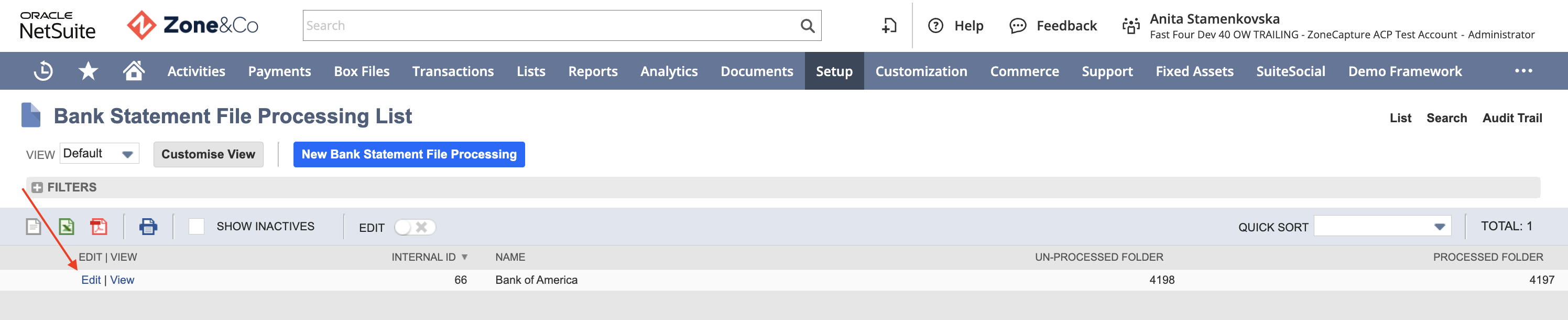Screen dimensions: 1568x320
Task: Click the Zone&Co logo
Action: [192, 26]
